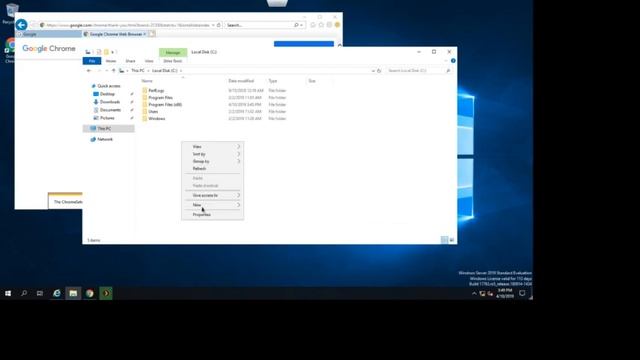The height and width of the screenshot is (360, 640).
Task: Click the Explorer search magnifier icon
Action: click(x=448, y=71)
